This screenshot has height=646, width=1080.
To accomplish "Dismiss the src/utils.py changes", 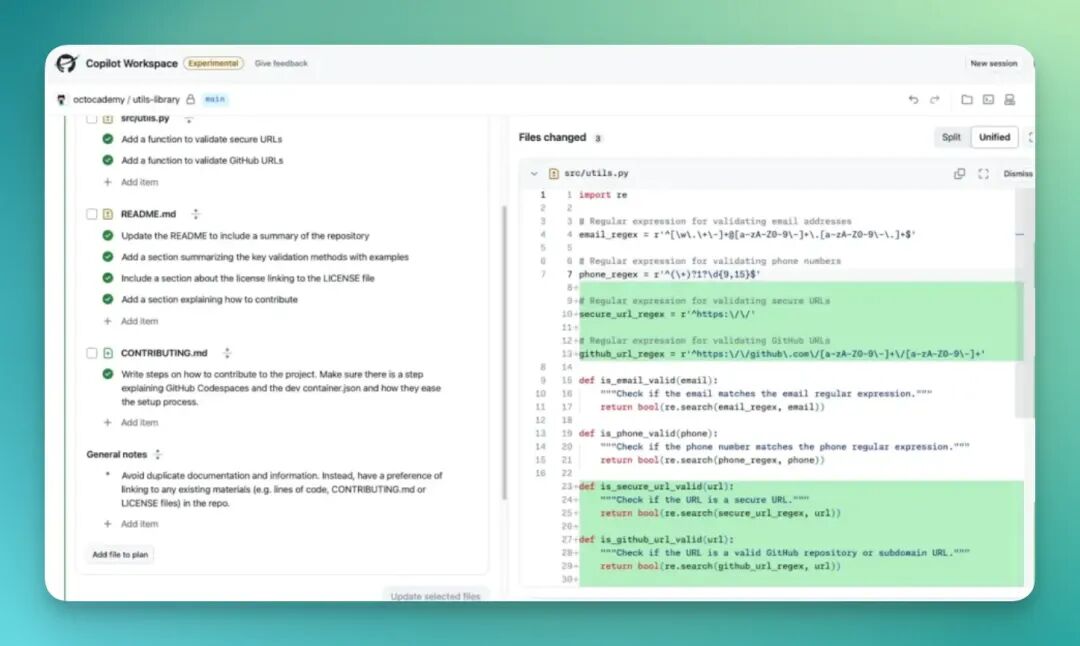I will pos(1018,174).
